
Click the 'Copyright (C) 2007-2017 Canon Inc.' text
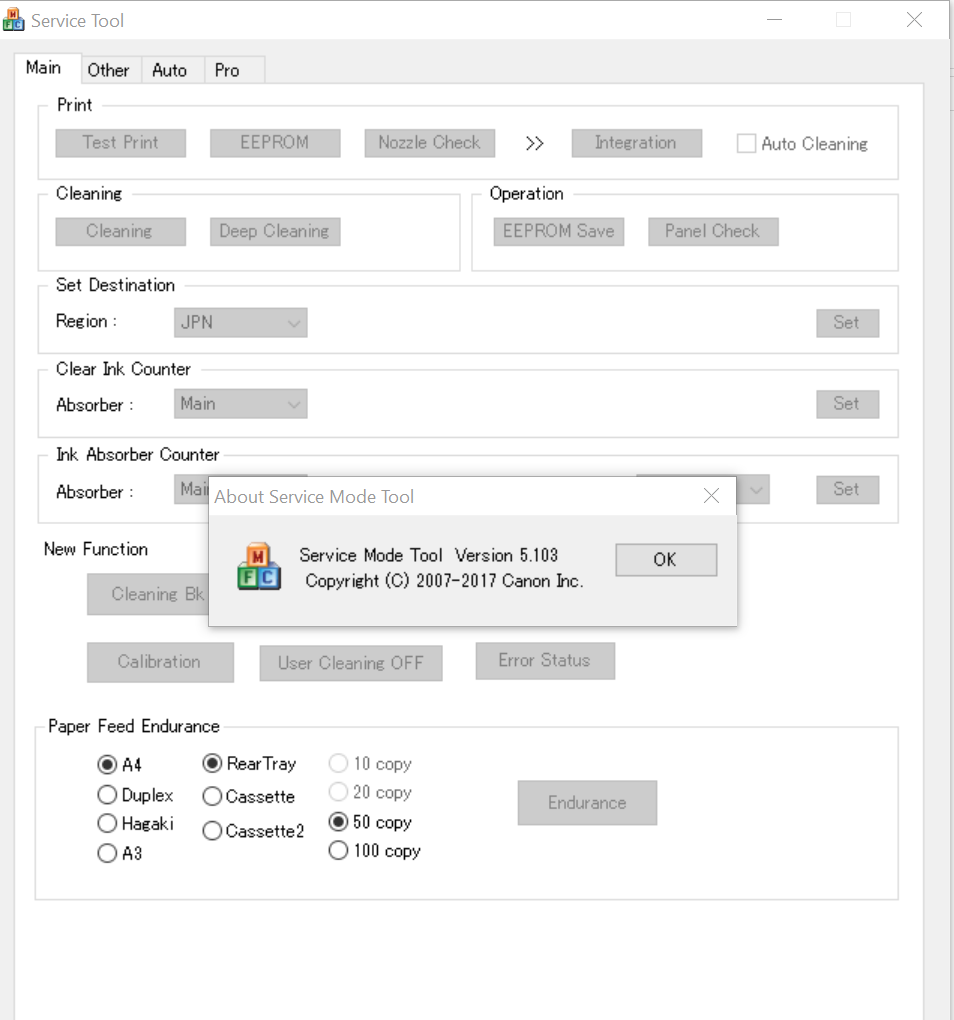[444, 581]
